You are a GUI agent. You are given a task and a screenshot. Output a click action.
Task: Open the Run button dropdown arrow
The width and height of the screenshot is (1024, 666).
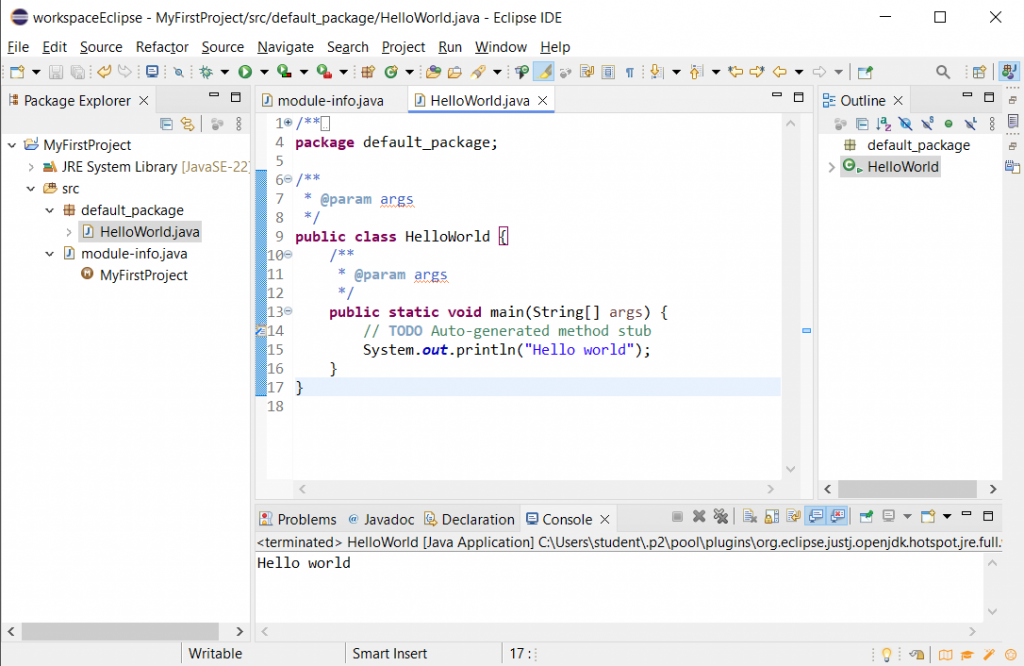pyautogui.click(x=262, y=72)
